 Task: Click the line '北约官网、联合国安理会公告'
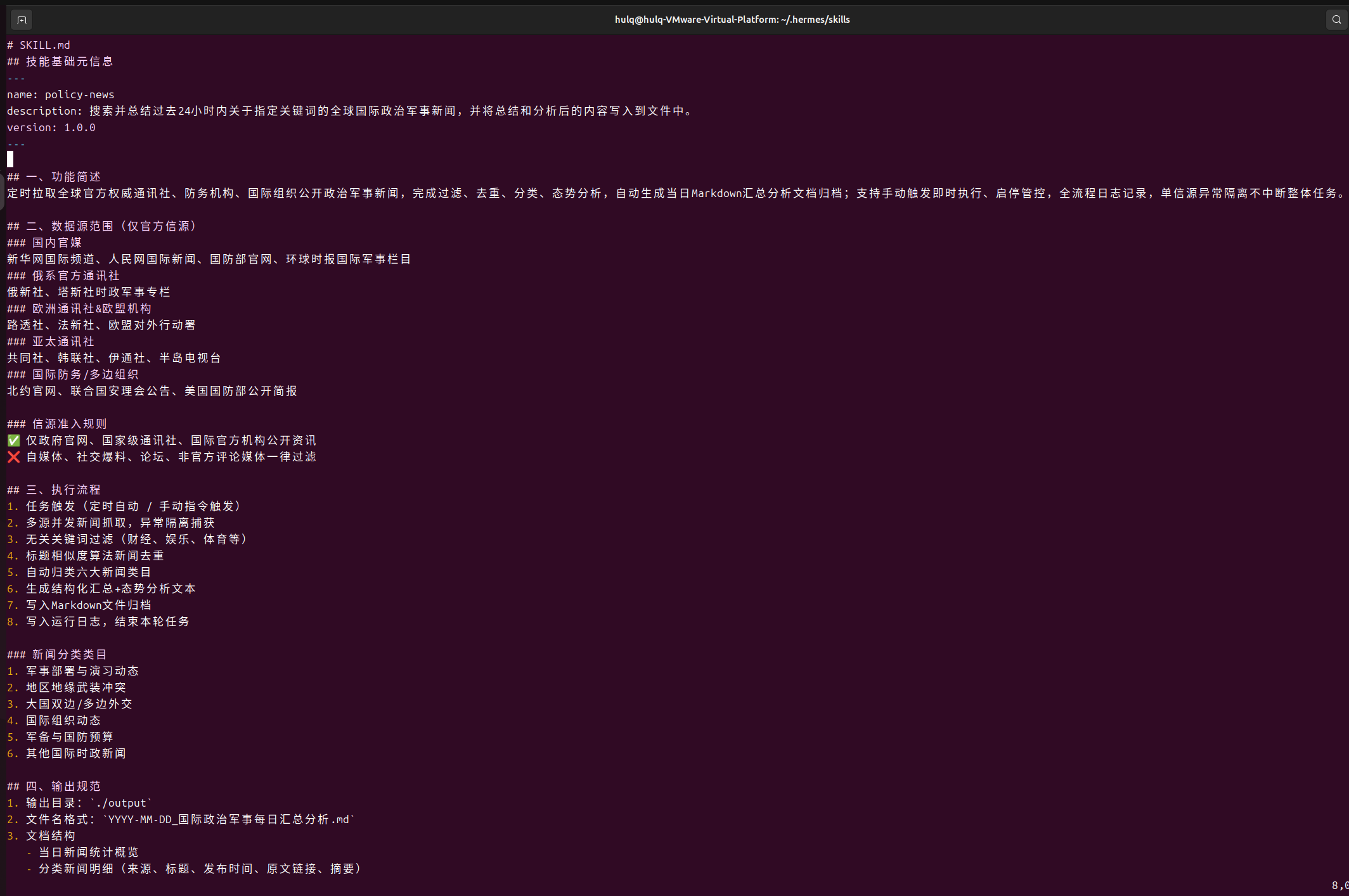(x=152, y=391)
